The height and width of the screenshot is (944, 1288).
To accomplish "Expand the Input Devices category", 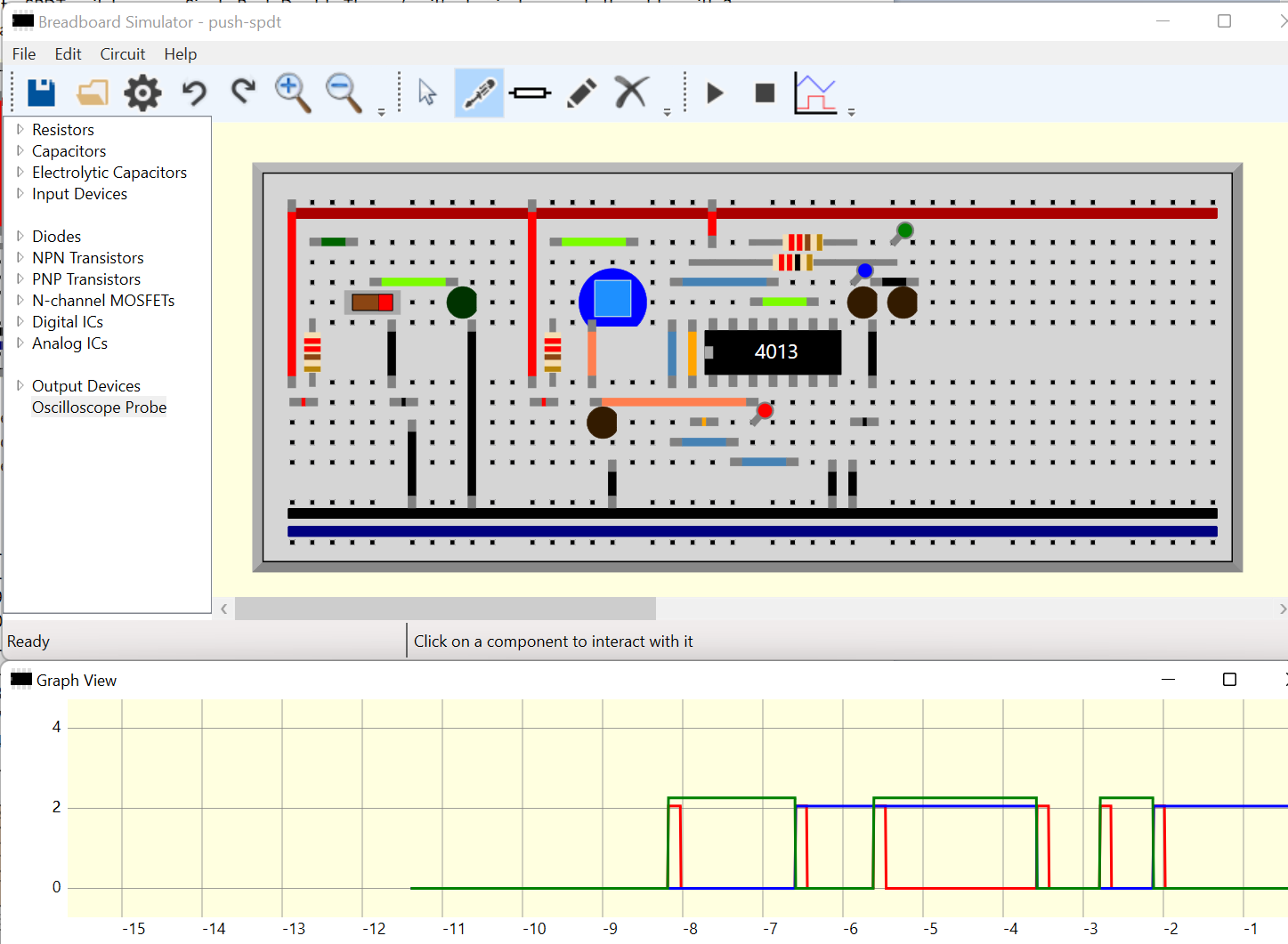I will 20,193.
